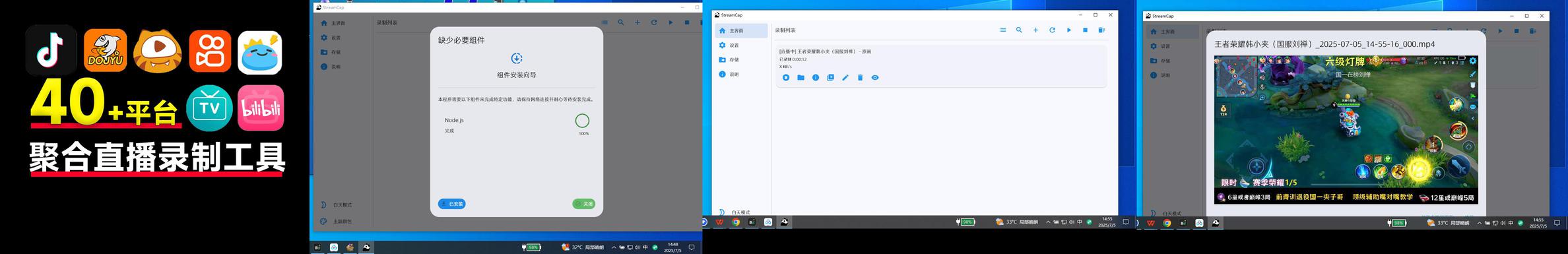Open folder icon on the 王者荣耀韩小夹 card
Viewport: 1568px width, 254px height.
pyautogui.click(x=800, y=78)
